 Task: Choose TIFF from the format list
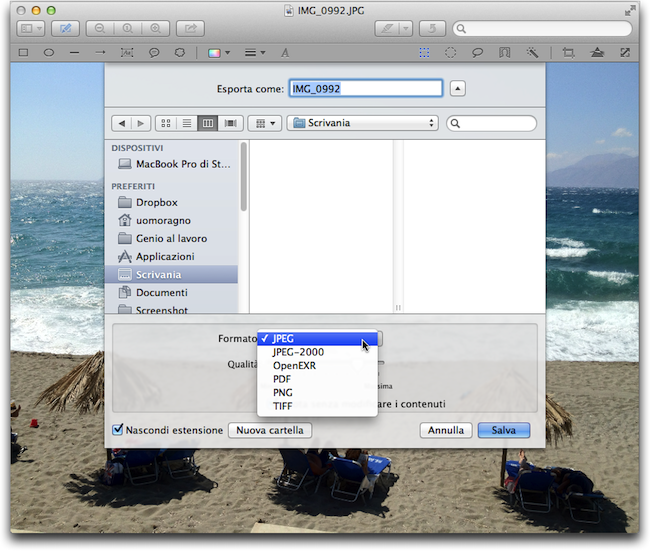pos(282,407)
